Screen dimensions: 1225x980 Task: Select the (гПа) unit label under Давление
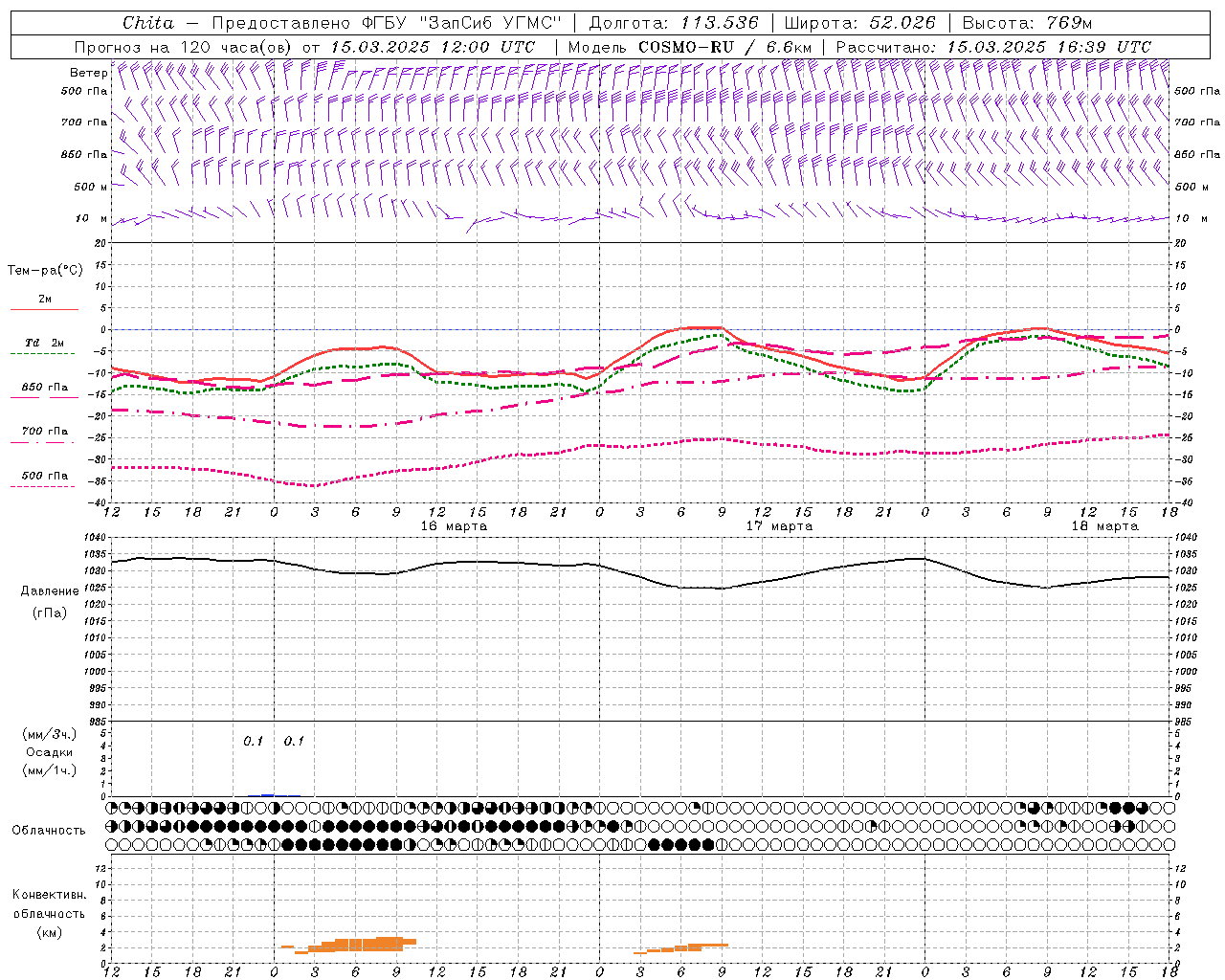[49, 612]
